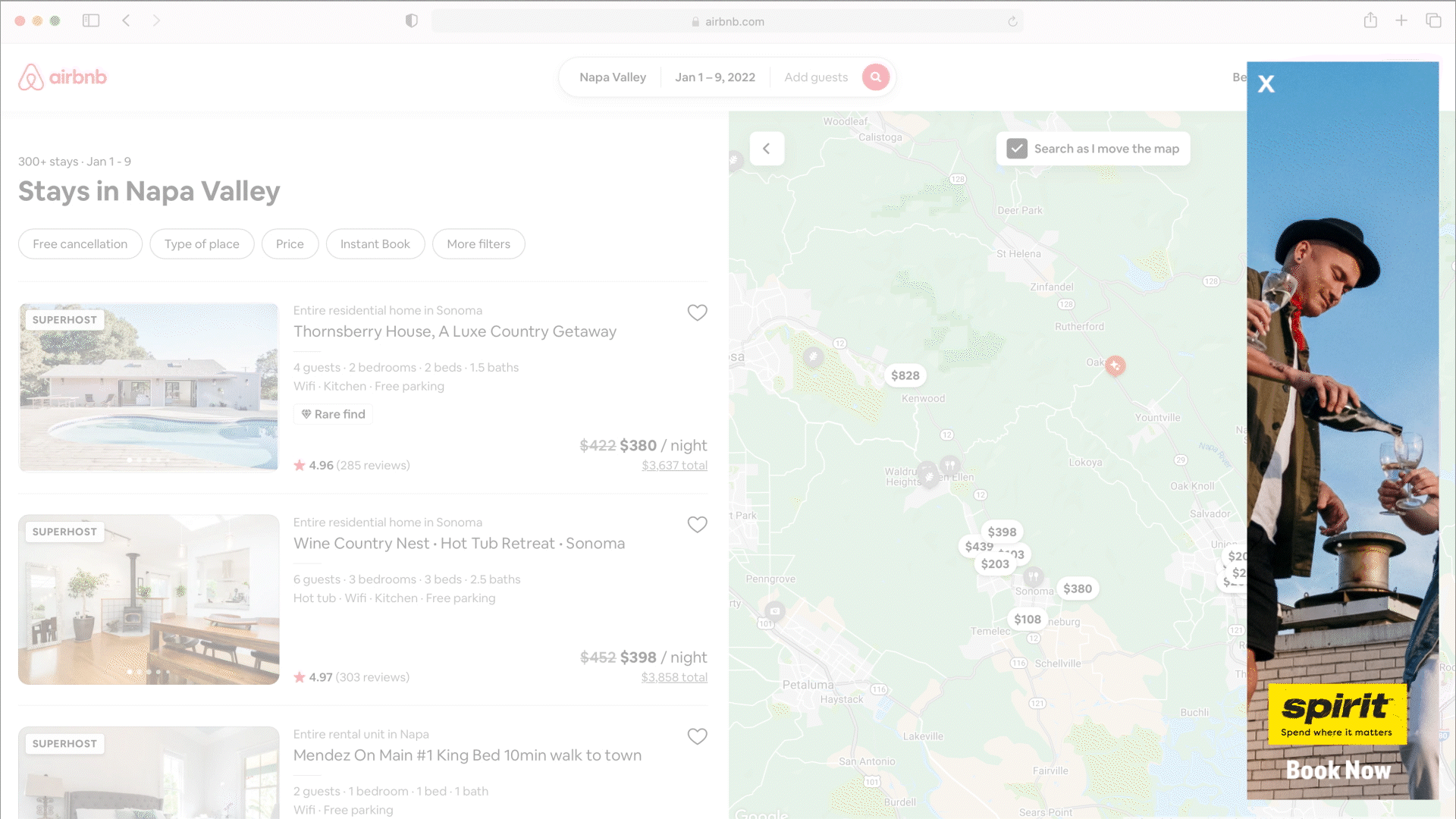Toggle Safari sidebar icon
The height and width of the screenshot is (819, 1456).
tap(91, 20)
